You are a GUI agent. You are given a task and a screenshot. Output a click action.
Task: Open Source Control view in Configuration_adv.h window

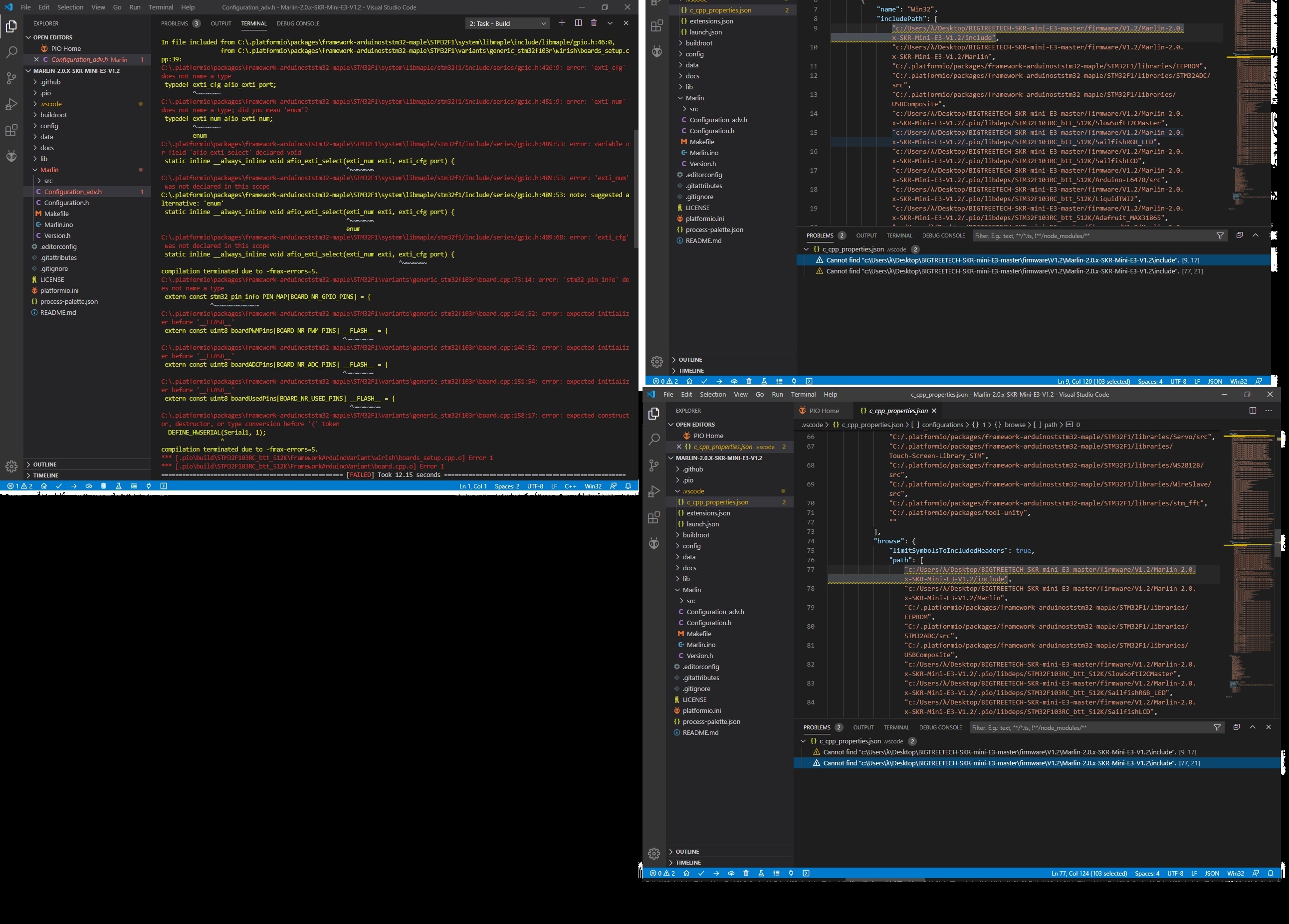(11, 78)
